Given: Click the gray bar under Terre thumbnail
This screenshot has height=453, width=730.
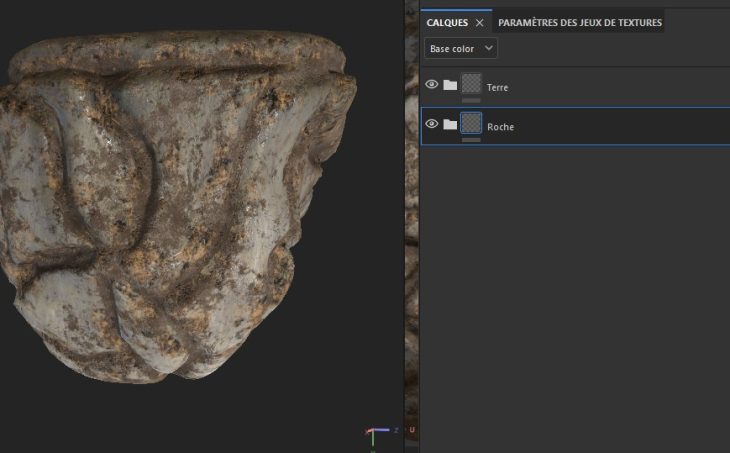Looking at the screenshot, I should point(471,101).
